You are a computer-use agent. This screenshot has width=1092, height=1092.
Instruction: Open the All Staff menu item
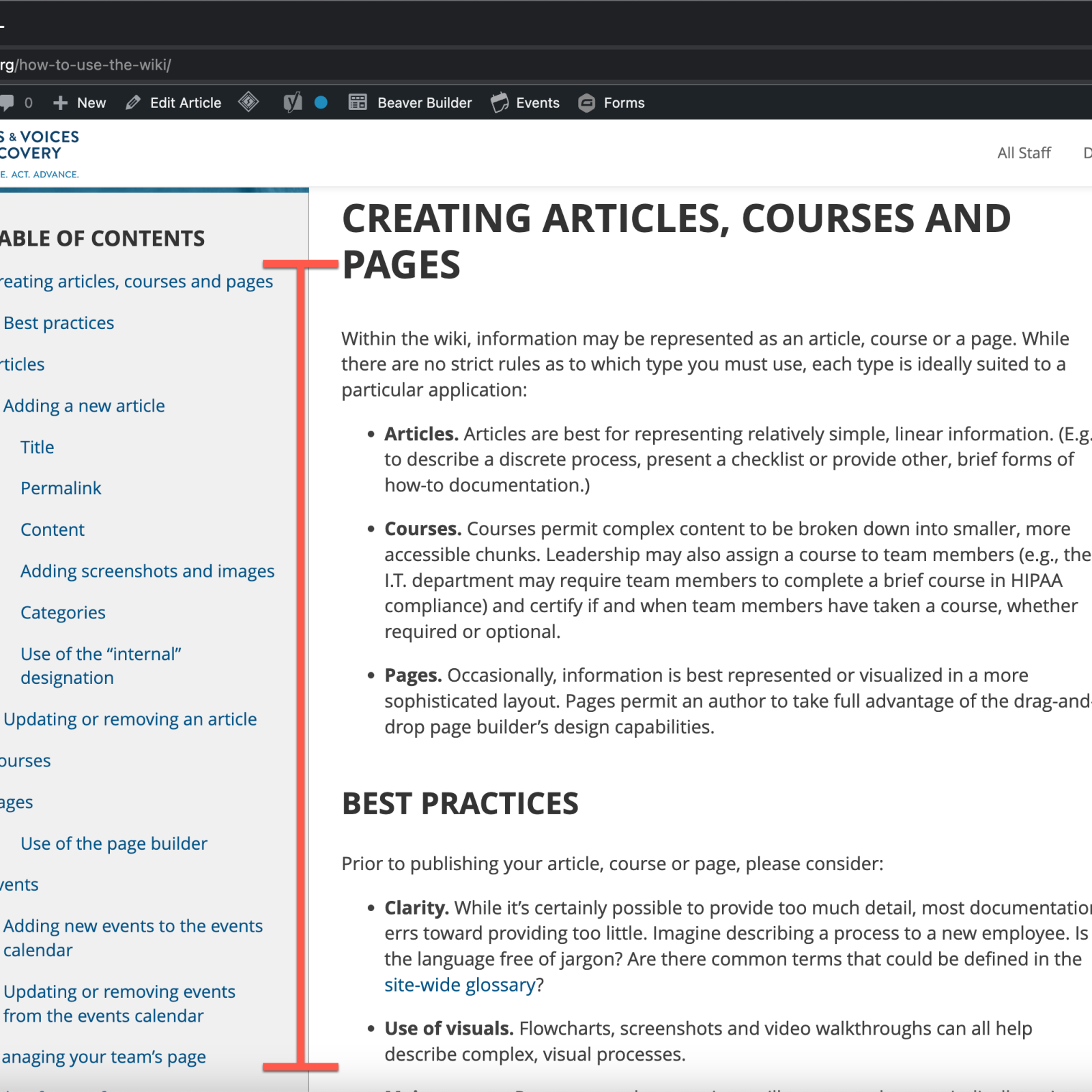tap(1023, 153)
